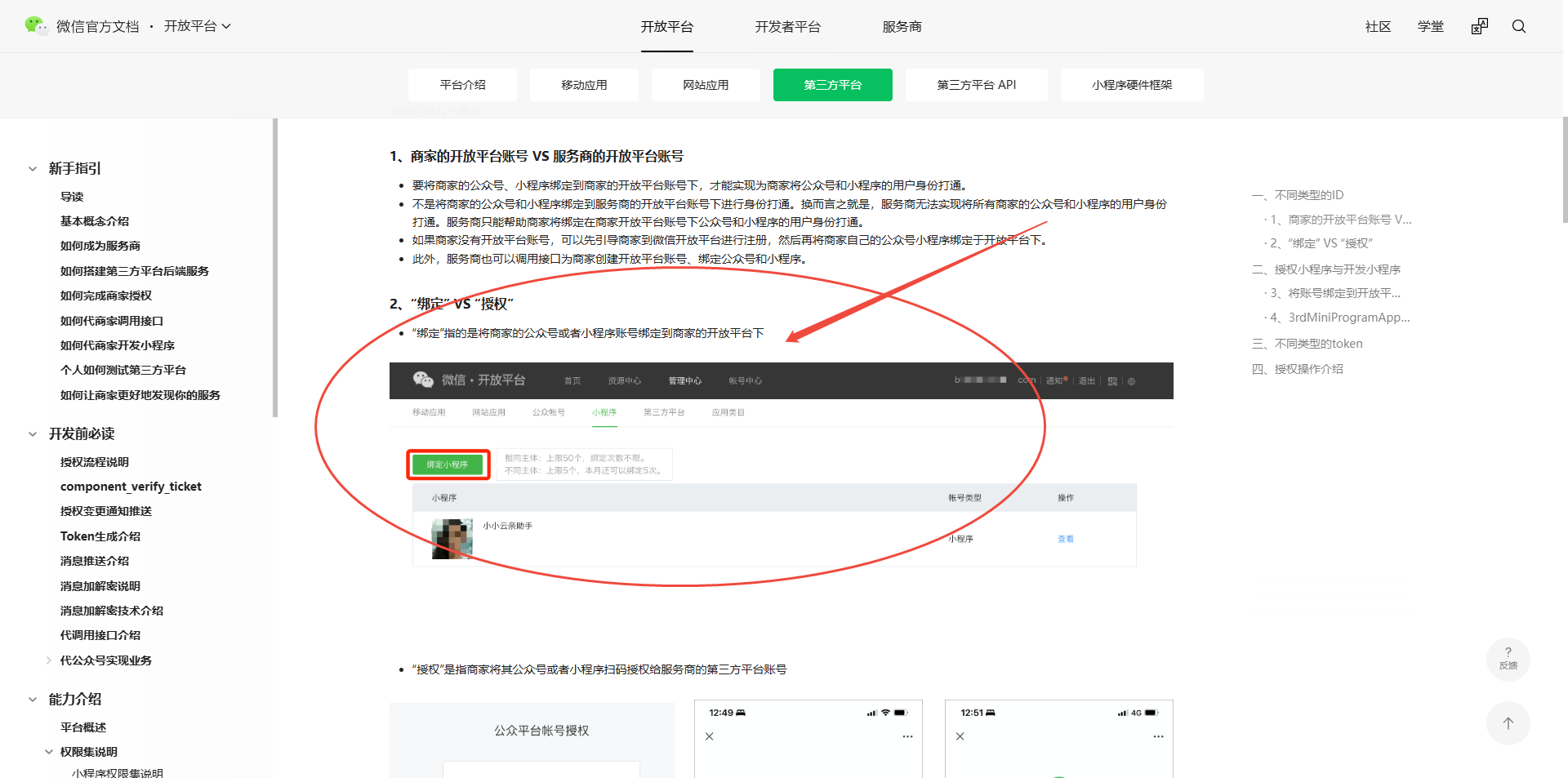Click the WeChat logo icon
This screenshot has height=778, width=1568.
36,26
